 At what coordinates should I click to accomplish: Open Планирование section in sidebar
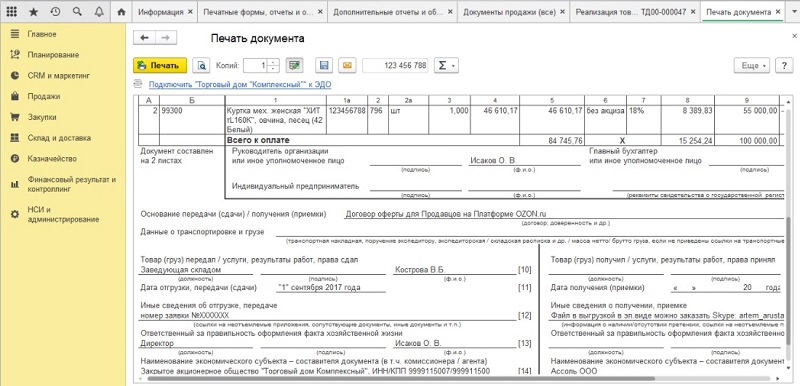(x=53, y=55)
